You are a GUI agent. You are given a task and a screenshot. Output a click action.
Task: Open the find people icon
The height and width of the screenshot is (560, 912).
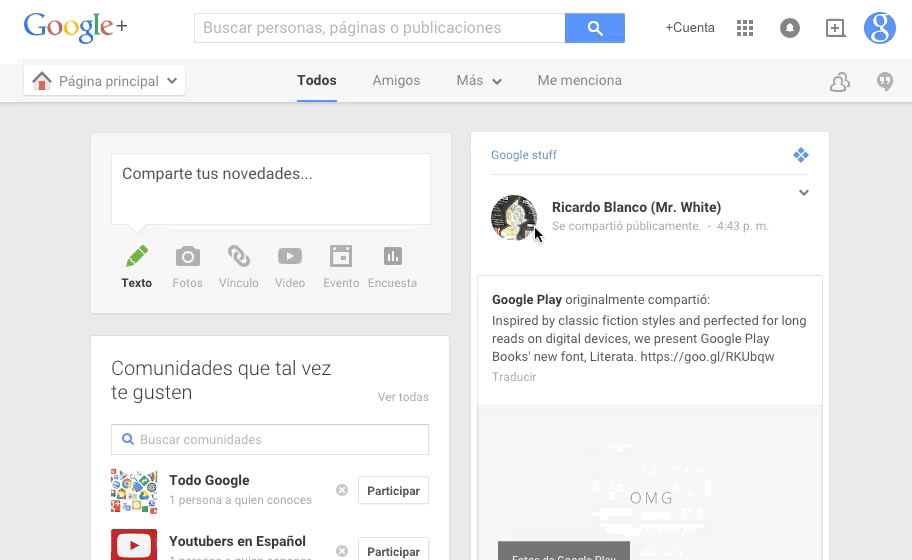[x=840, y=82]
